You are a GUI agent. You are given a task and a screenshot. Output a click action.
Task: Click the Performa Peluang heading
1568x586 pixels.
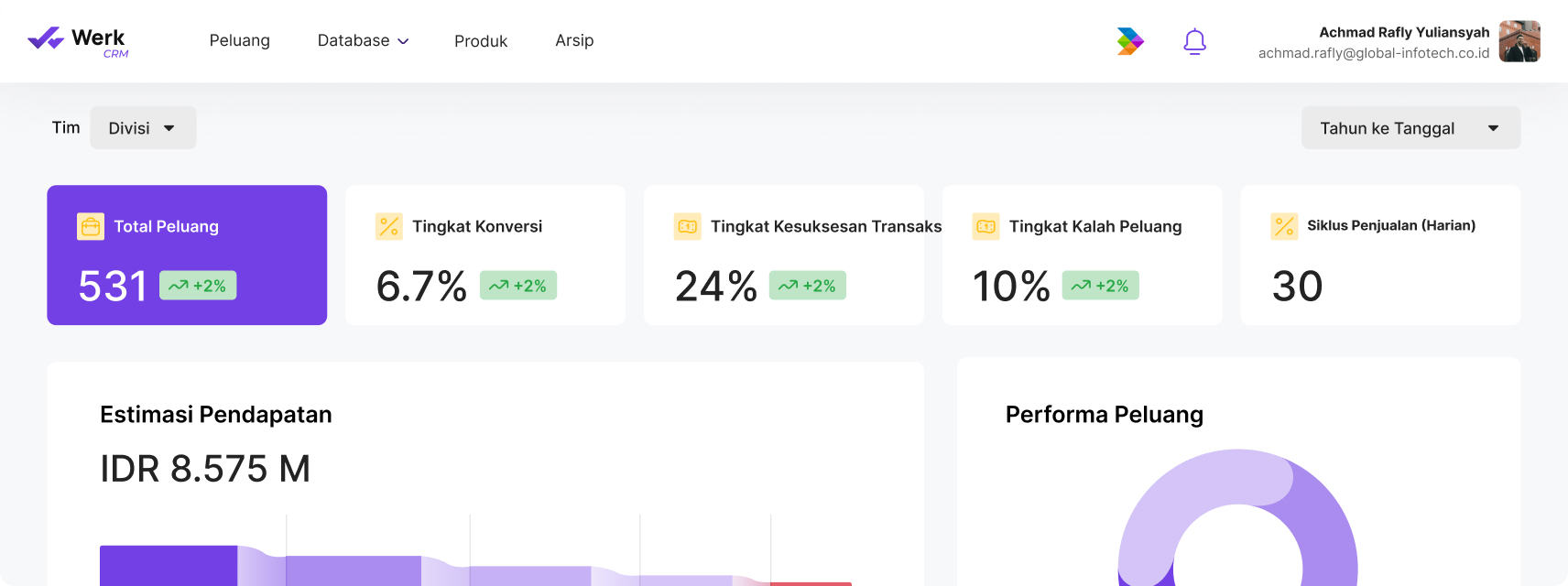tap(1105, 415)
